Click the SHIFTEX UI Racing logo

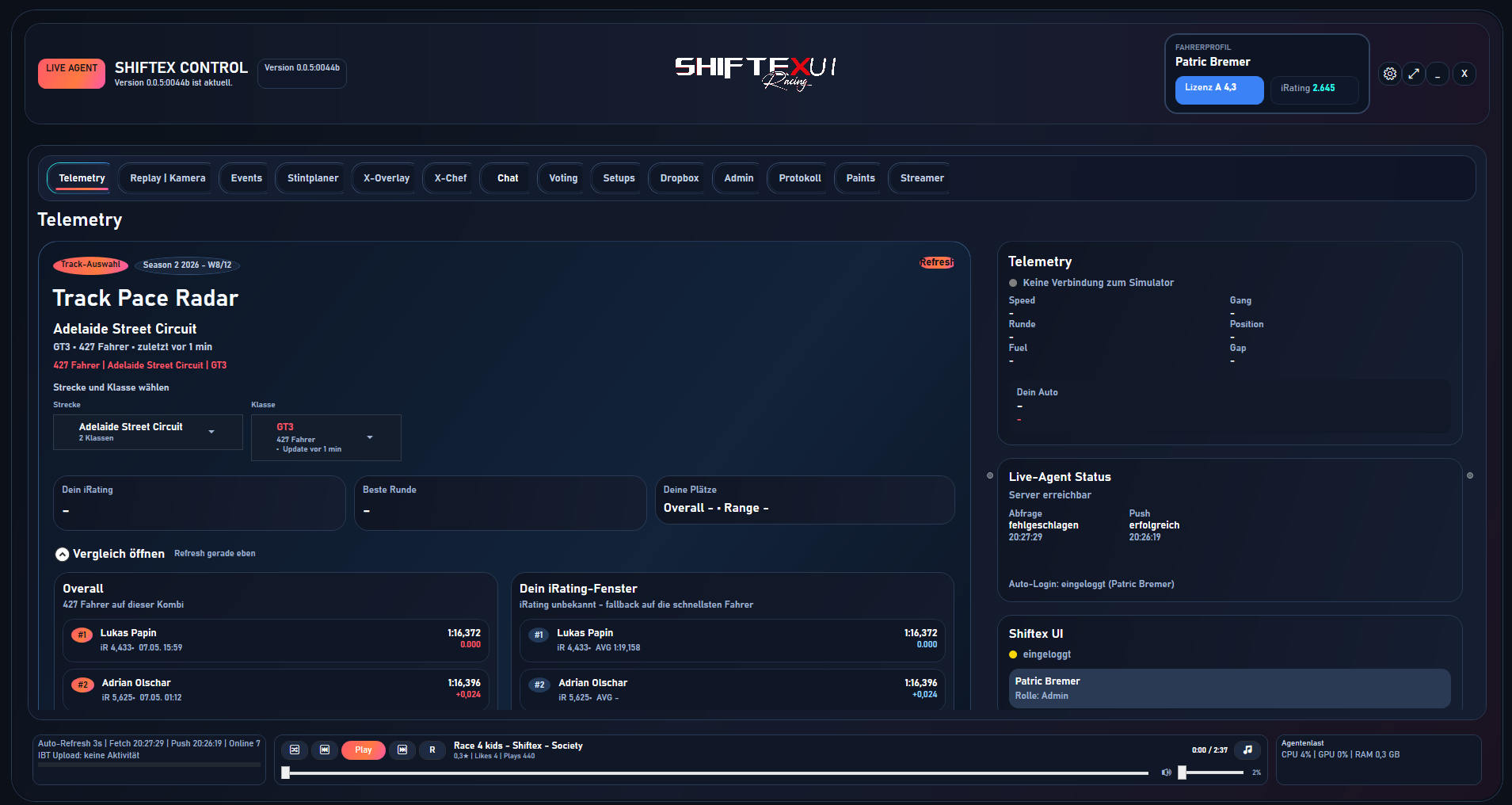click(756, 73)
